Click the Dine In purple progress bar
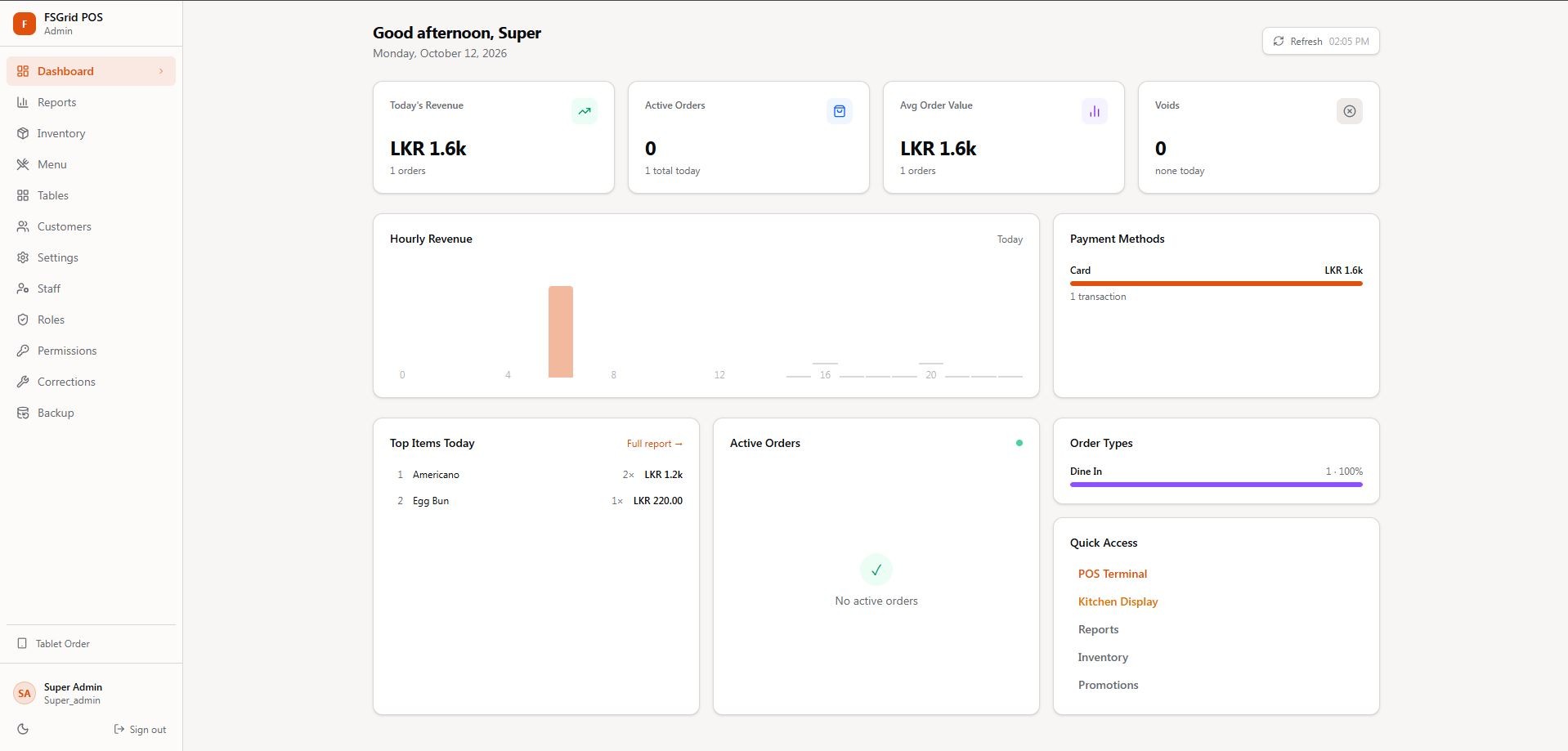The image size is (1568, 751). 1216,485
